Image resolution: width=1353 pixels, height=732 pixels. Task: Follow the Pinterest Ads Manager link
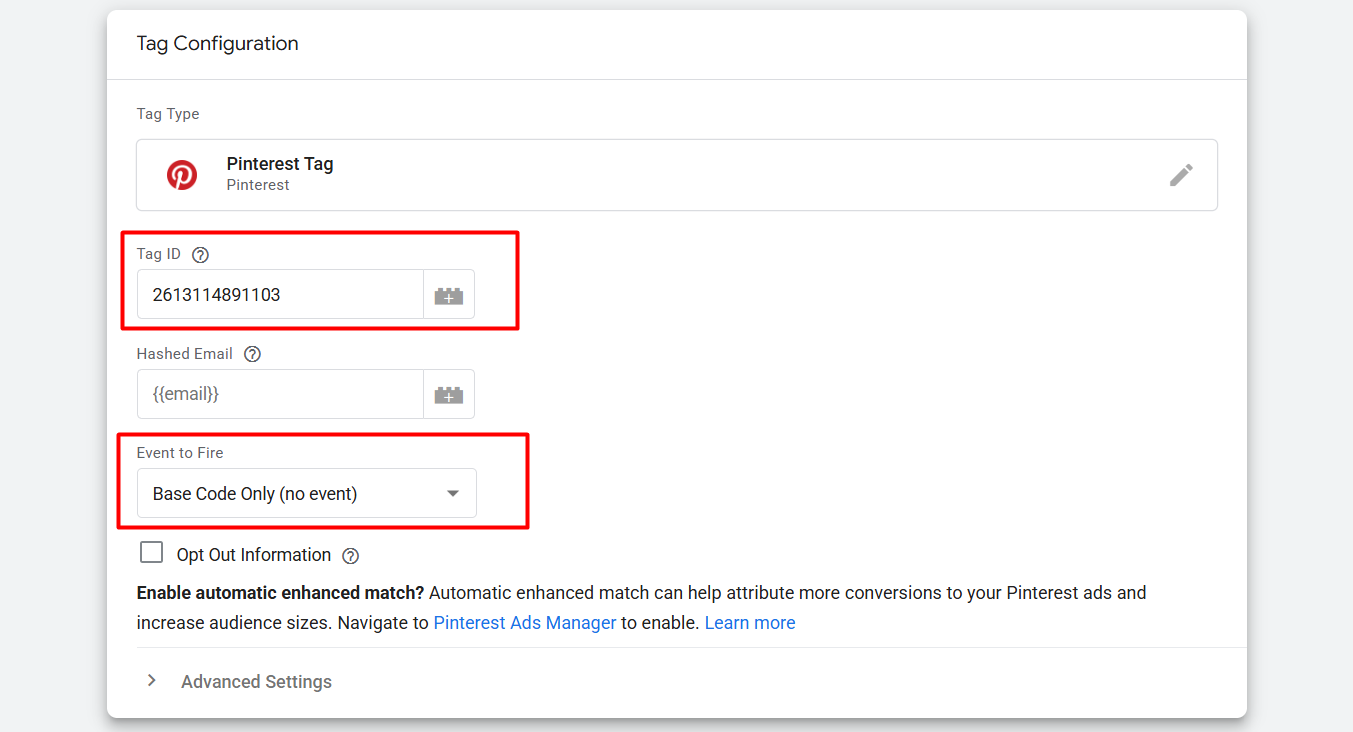[x=524, y=623]
